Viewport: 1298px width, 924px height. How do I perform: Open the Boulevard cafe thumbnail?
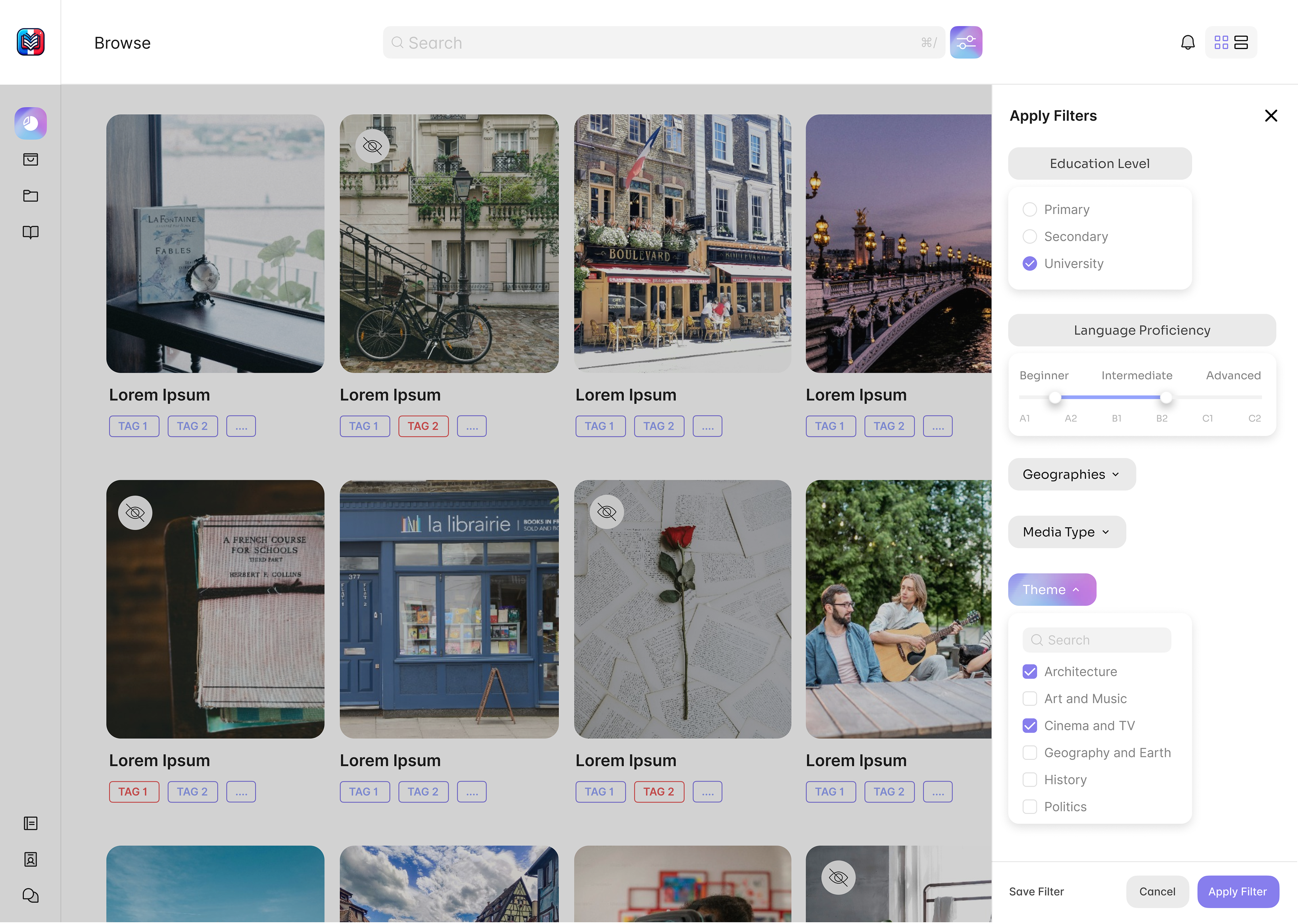pos(682,244)
